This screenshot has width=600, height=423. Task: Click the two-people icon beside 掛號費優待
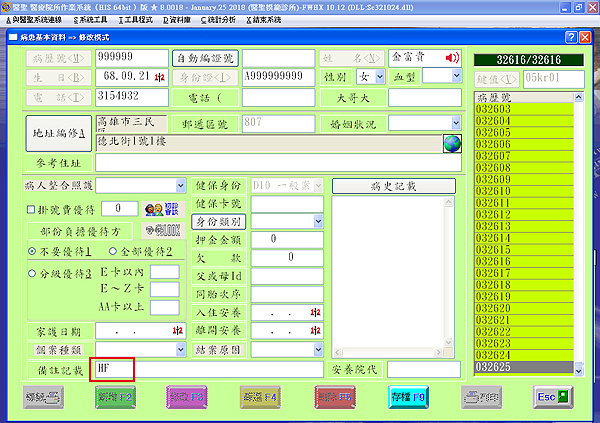tap(156, 209)
